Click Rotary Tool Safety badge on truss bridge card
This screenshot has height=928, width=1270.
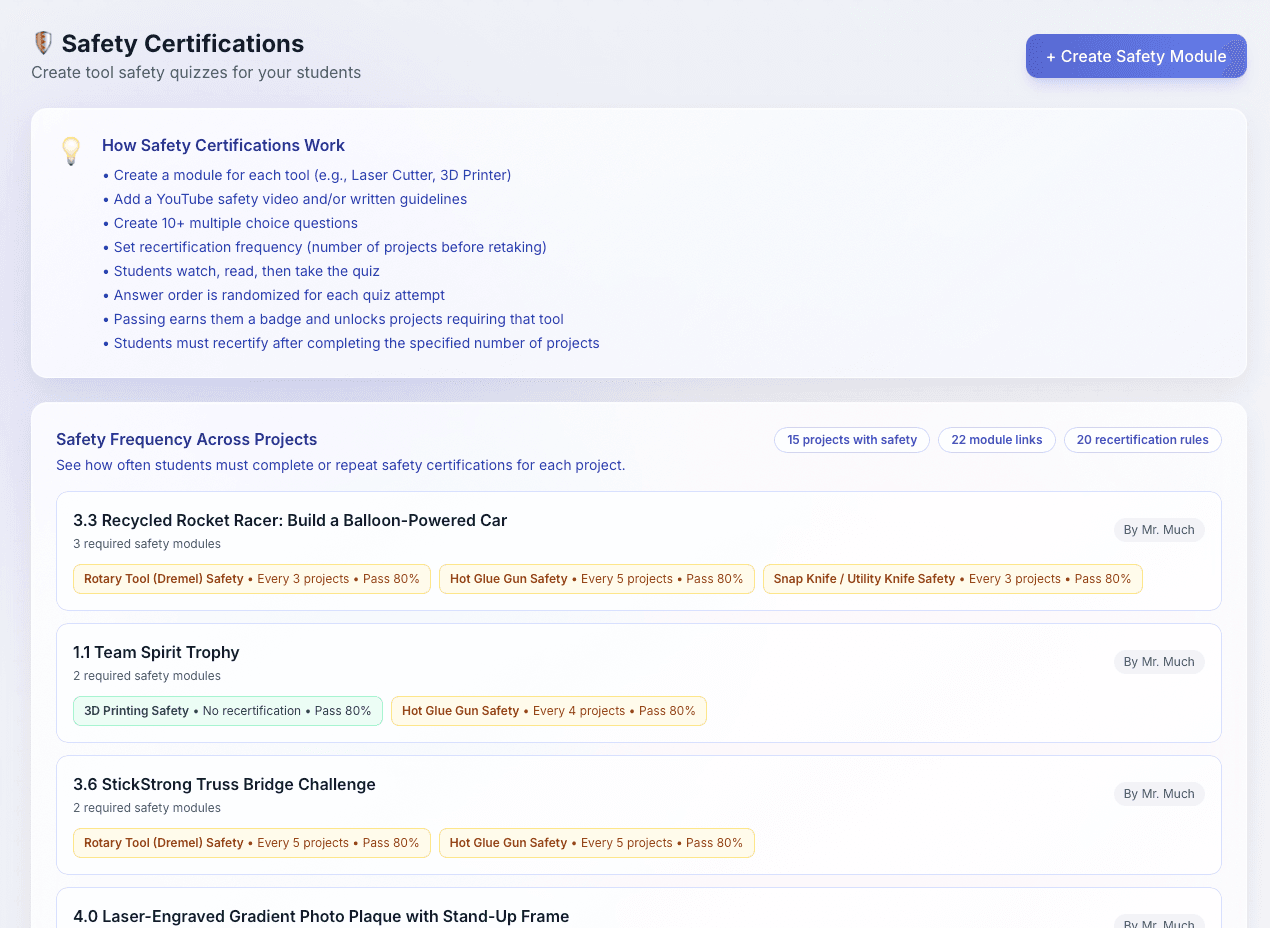pyautogui.click(x=251, y=842)
